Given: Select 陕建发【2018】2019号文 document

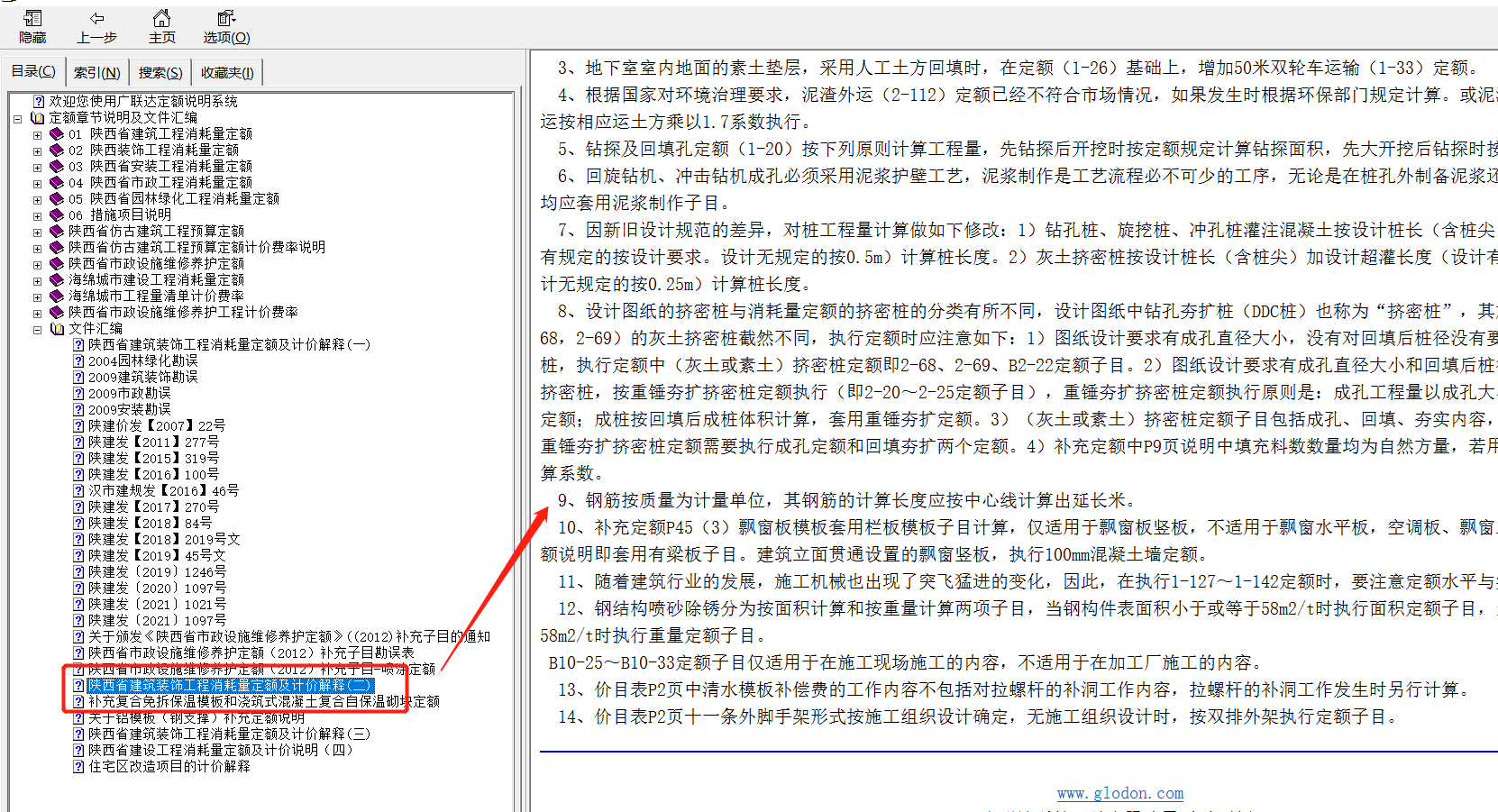Looking at the screenshot, I should coord(164,539).
